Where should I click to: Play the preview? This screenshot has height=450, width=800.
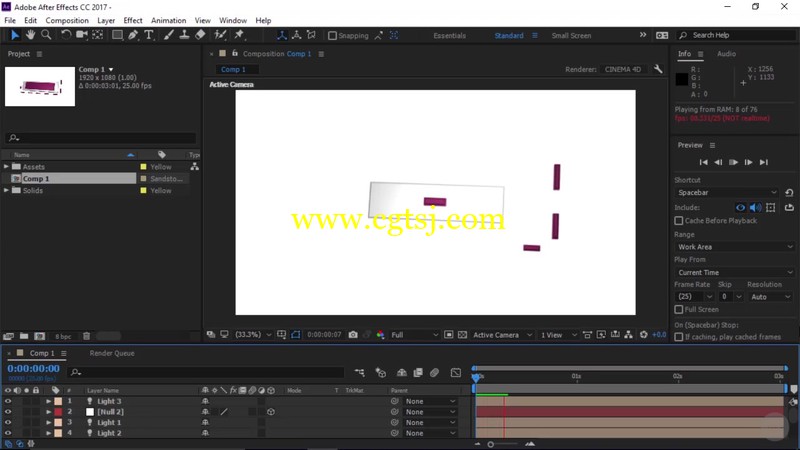733,162
